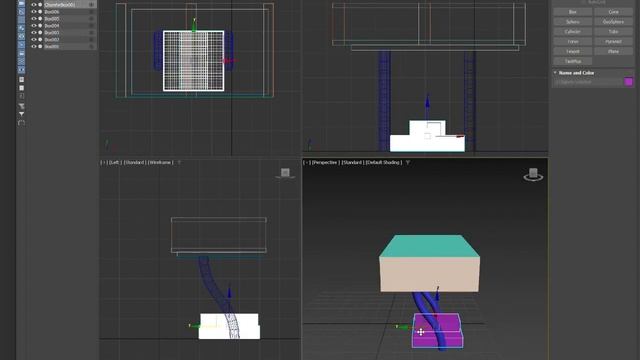Click Display None icon in explorer toolbar
The image size is (640, 360).
coord(22,88)
